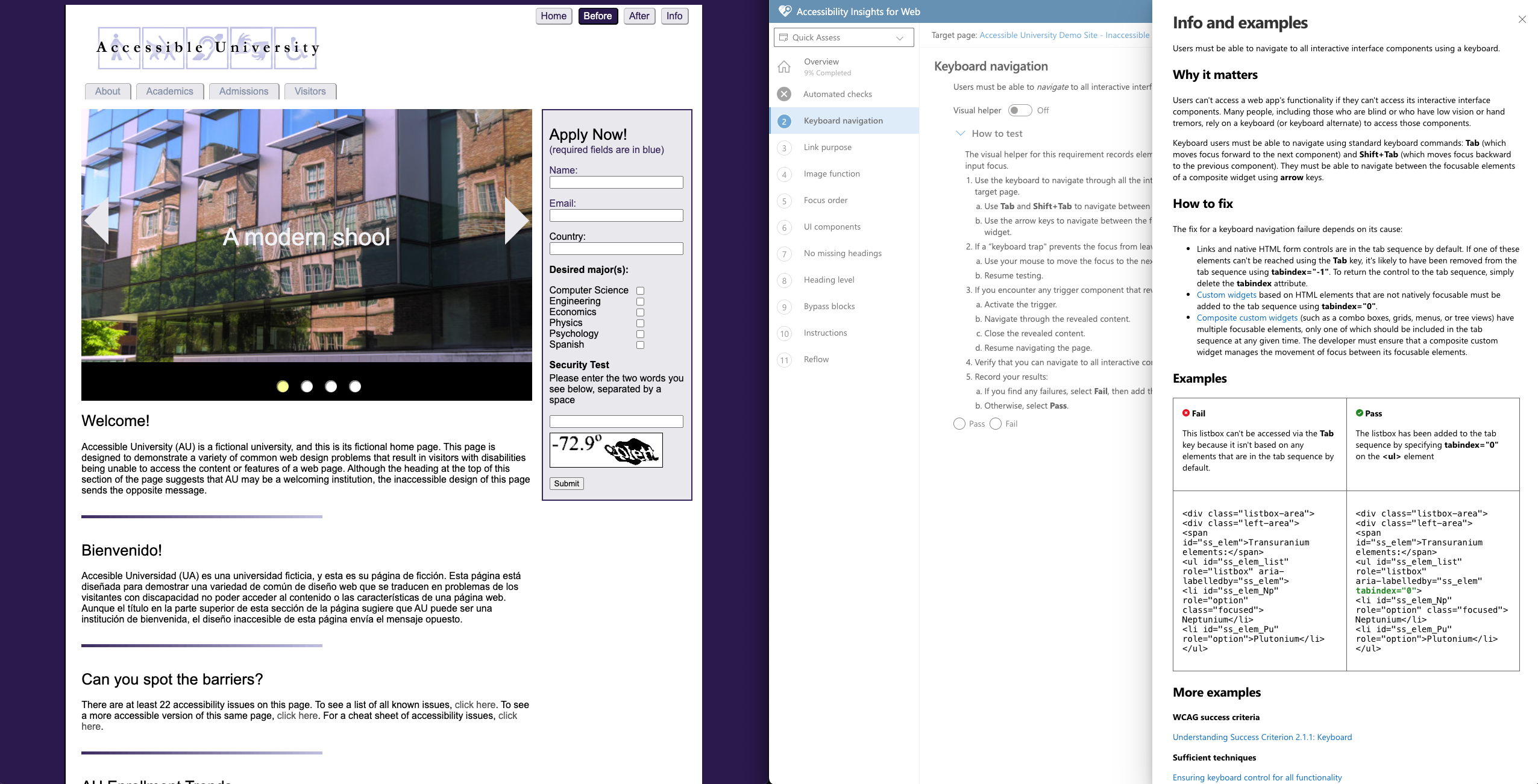Select the fourth carousel slide dot
Image resolution: width=1538 pixels, height=784 pixels.
[x=355, y=386]
